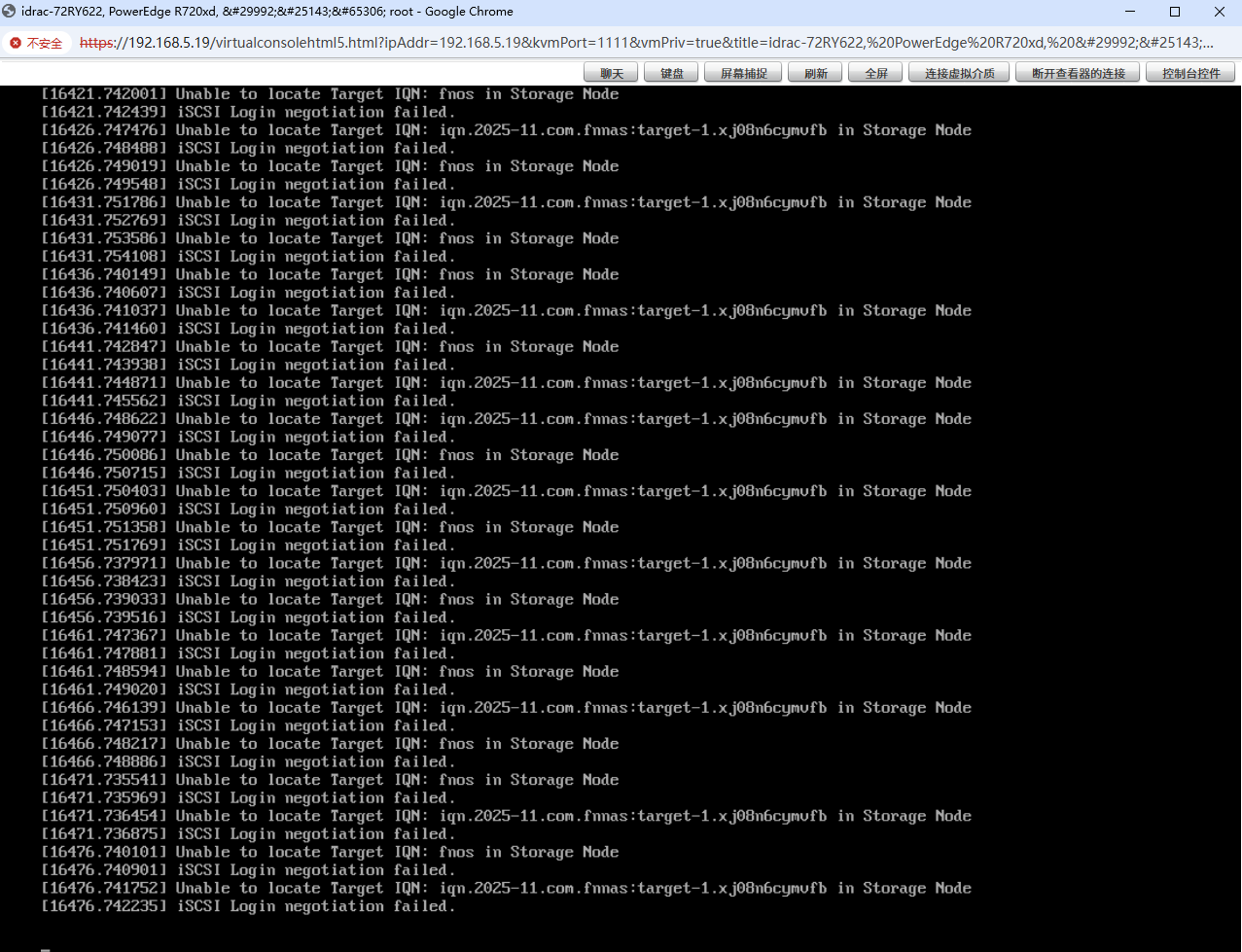Viewport: 1242px width, 952px height.
Task: Click the log line timestamped 16461.748594
Action: coord(331,672)
